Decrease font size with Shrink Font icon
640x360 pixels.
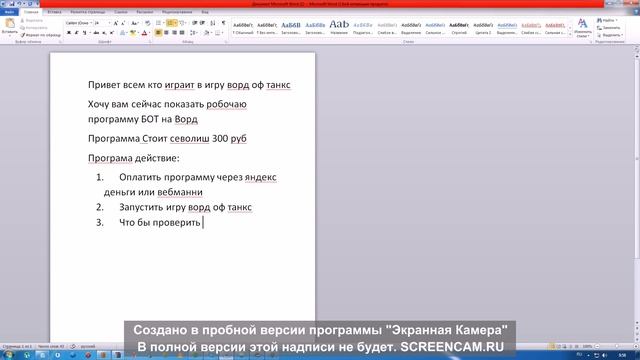(123, 23)
